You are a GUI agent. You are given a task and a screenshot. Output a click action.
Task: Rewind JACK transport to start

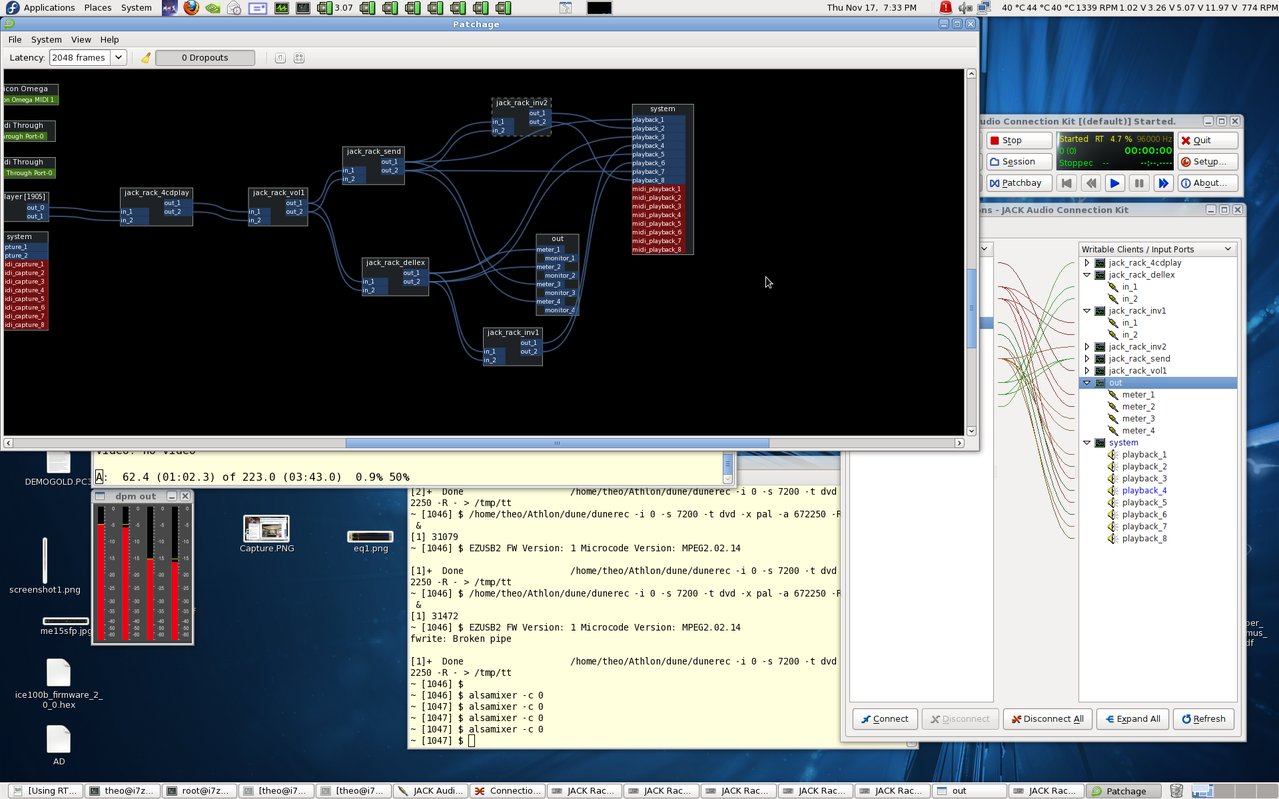click(x=1067, y=183)
